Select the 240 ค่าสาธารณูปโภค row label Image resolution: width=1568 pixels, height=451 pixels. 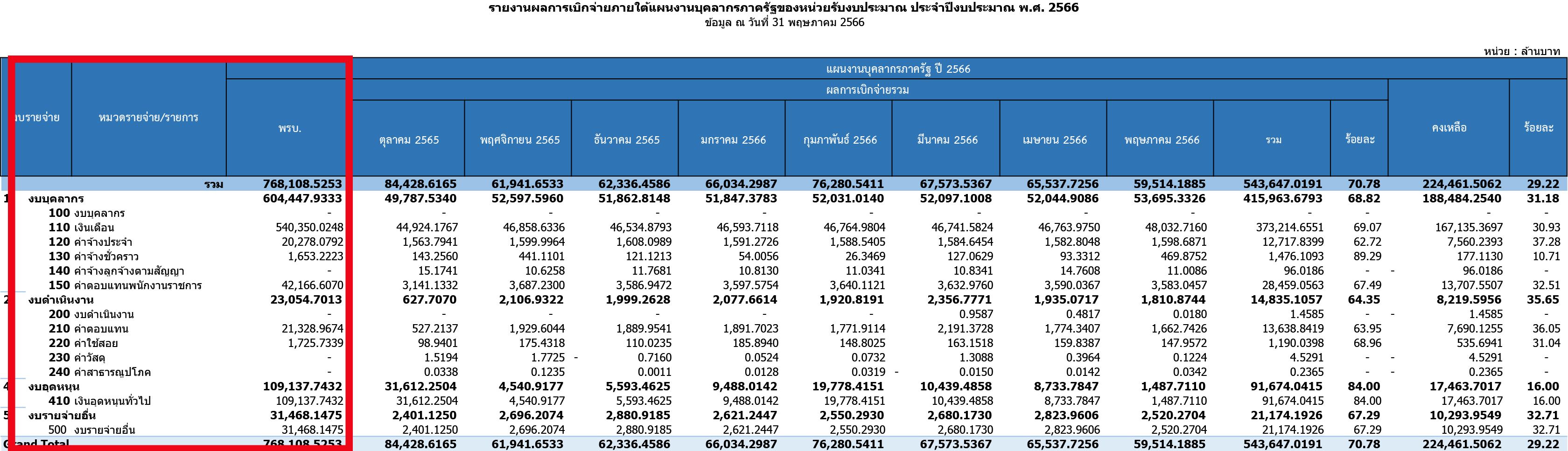click(x=99, y=372)
